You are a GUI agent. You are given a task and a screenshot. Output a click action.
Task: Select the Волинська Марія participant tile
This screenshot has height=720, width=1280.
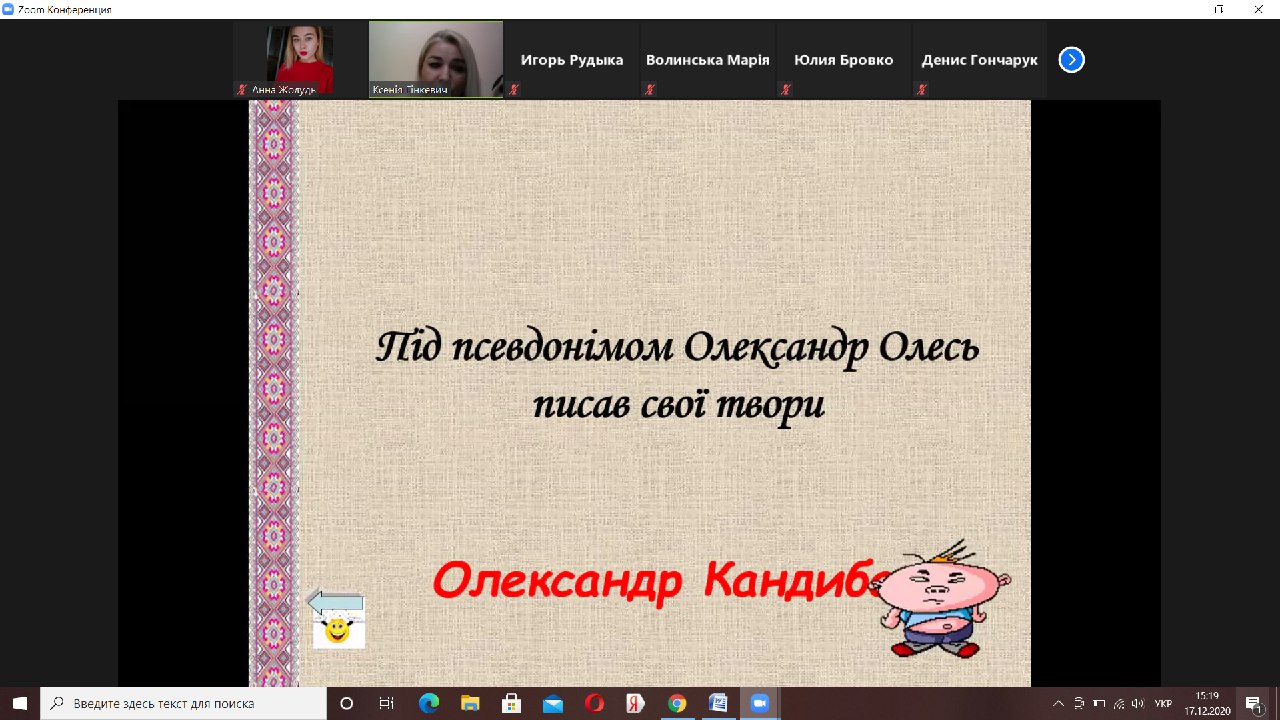coord(707,60)
